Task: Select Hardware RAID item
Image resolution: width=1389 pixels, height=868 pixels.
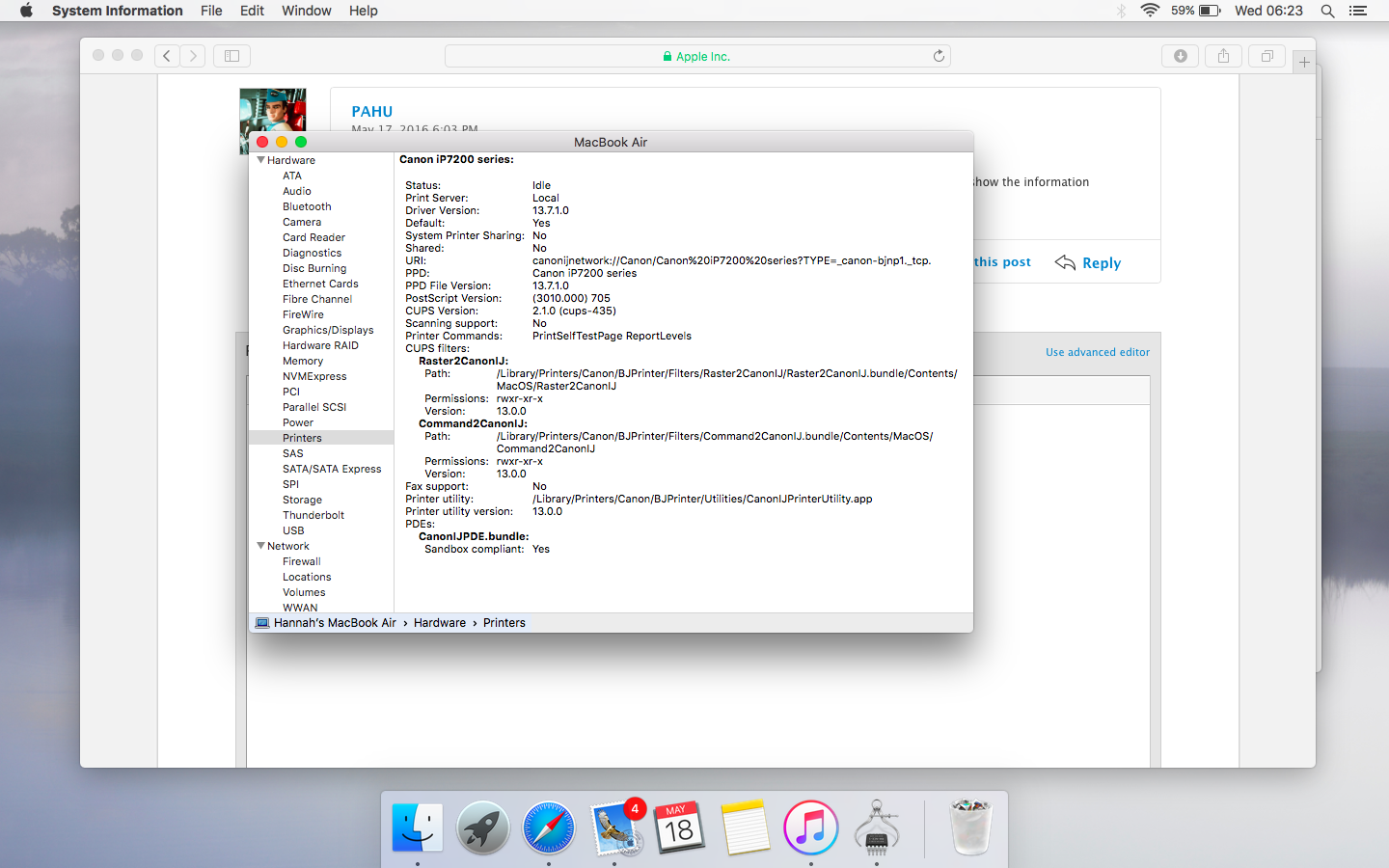Action: [x=320, y=345]
